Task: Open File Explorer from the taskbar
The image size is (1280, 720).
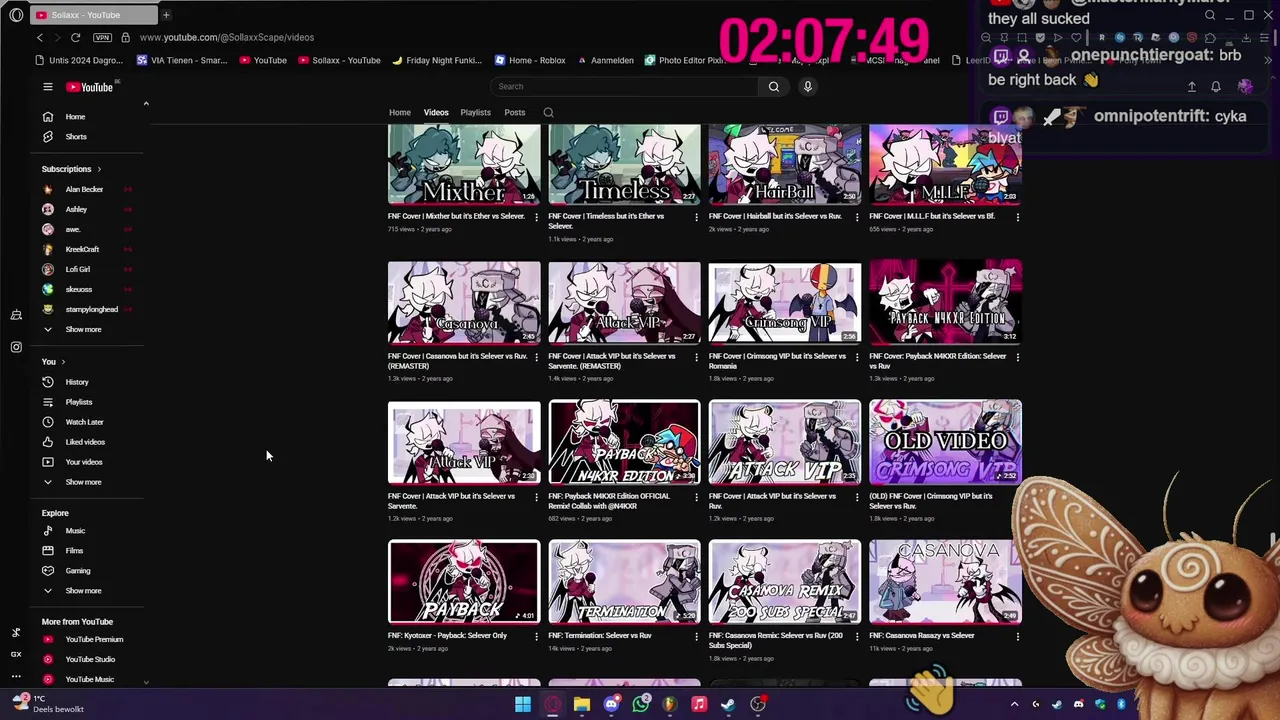Action: 582,705
